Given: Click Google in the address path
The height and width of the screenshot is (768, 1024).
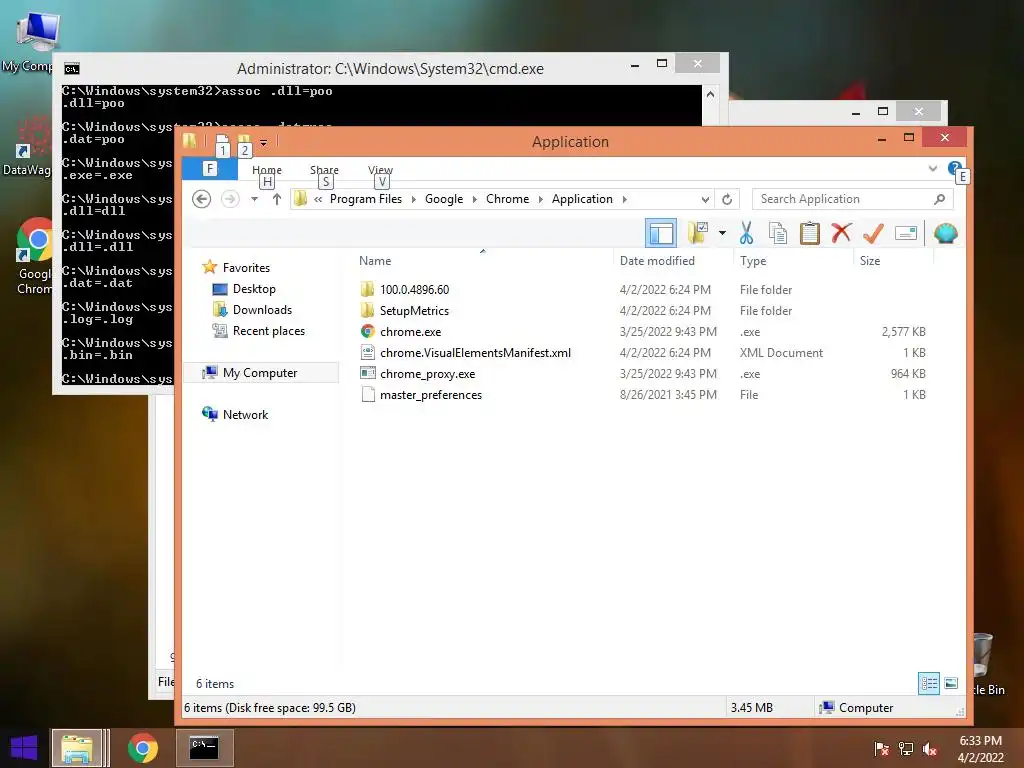Looking at the screenshot, I should coord(444,199).
